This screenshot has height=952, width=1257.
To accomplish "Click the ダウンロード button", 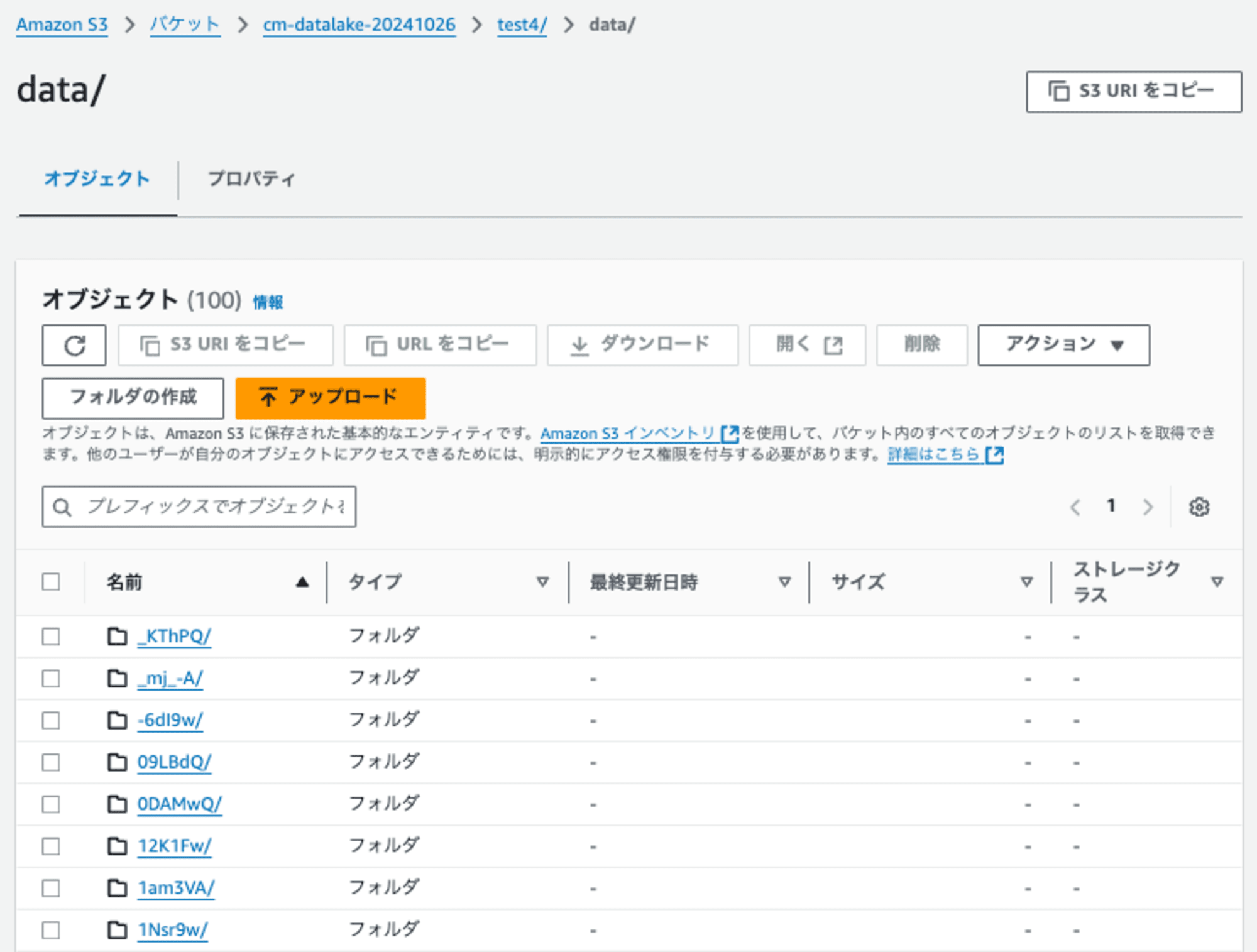I will pos(642,345).
